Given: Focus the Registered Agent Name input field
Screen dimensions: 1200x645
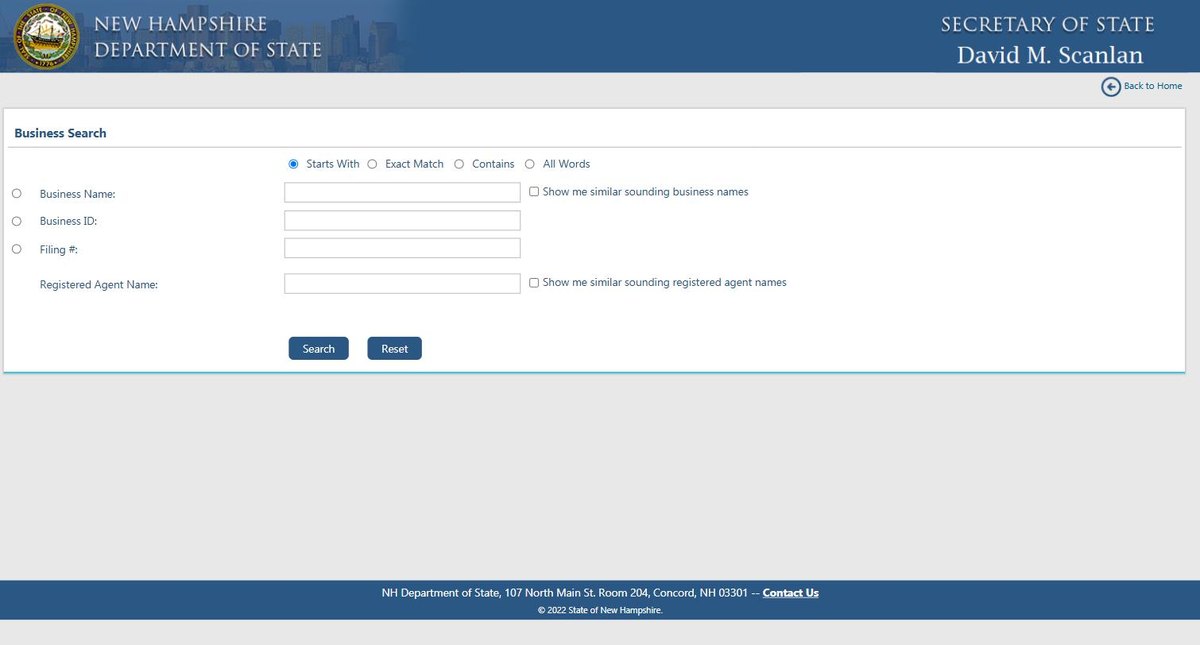Looking at the screenshot, I should click(x=402, y=284).
